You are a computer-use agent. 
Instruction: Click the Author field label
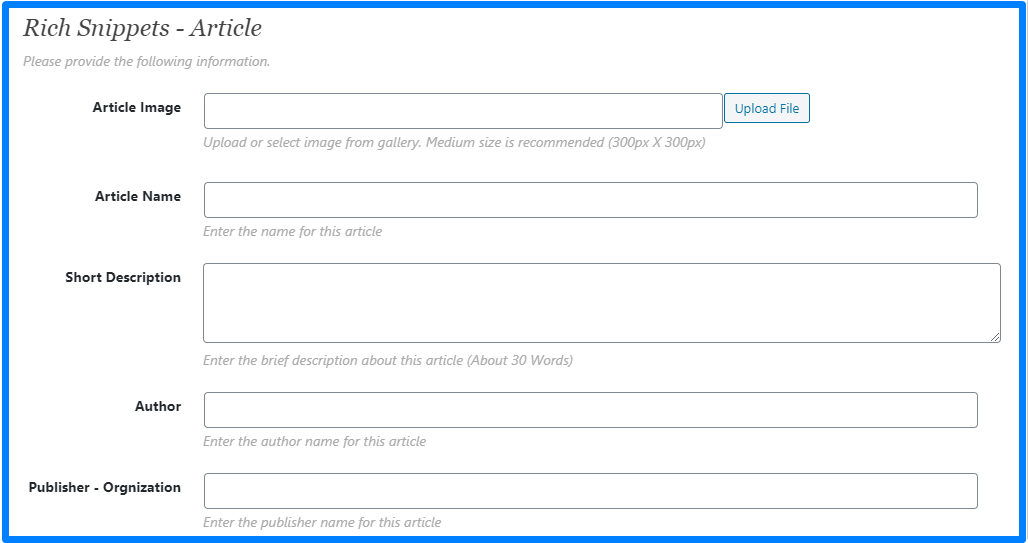point(158,406)
